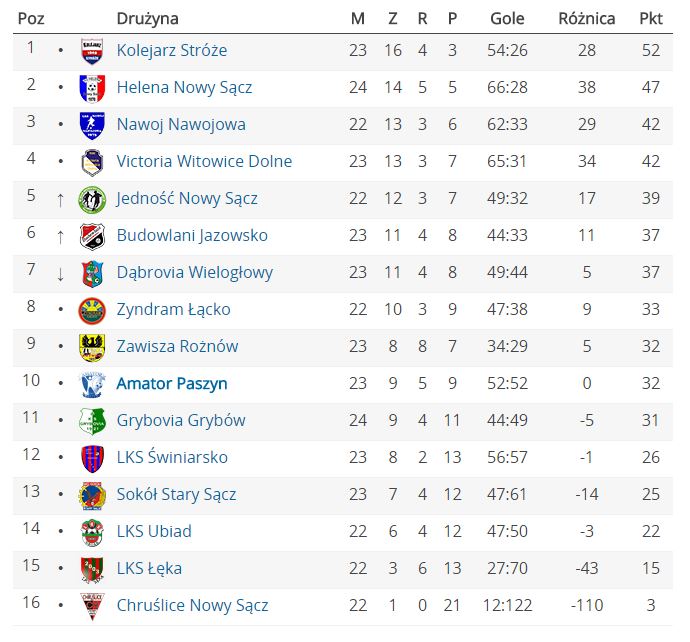Click the Victoria Witowice Dolne club badge

pyautogui.click(x=92, y=162)
